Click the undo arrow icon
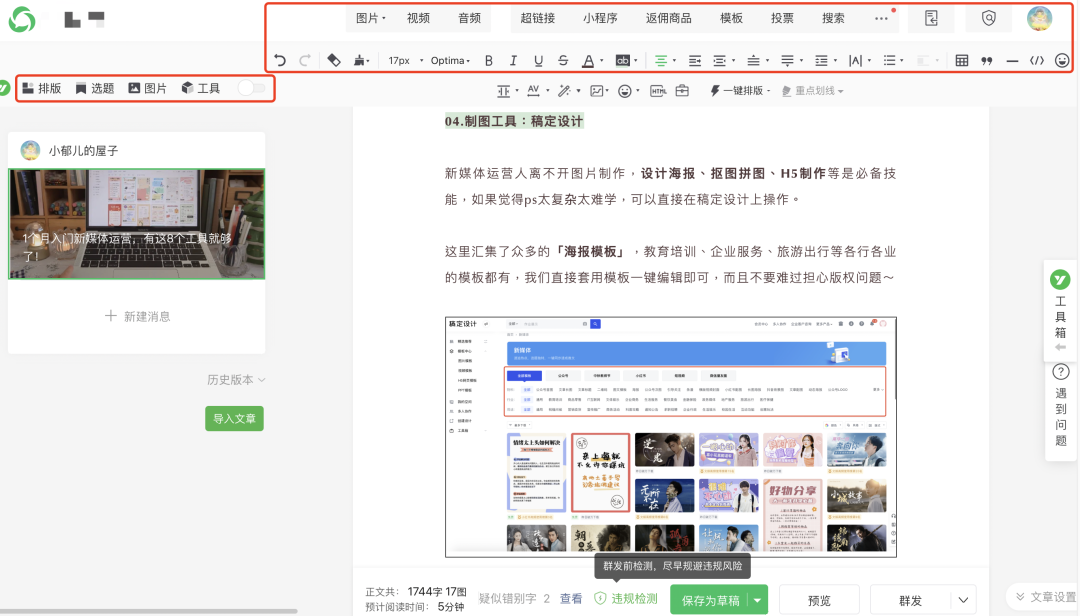Viewport: 1080px width, 616px height. 280,61
